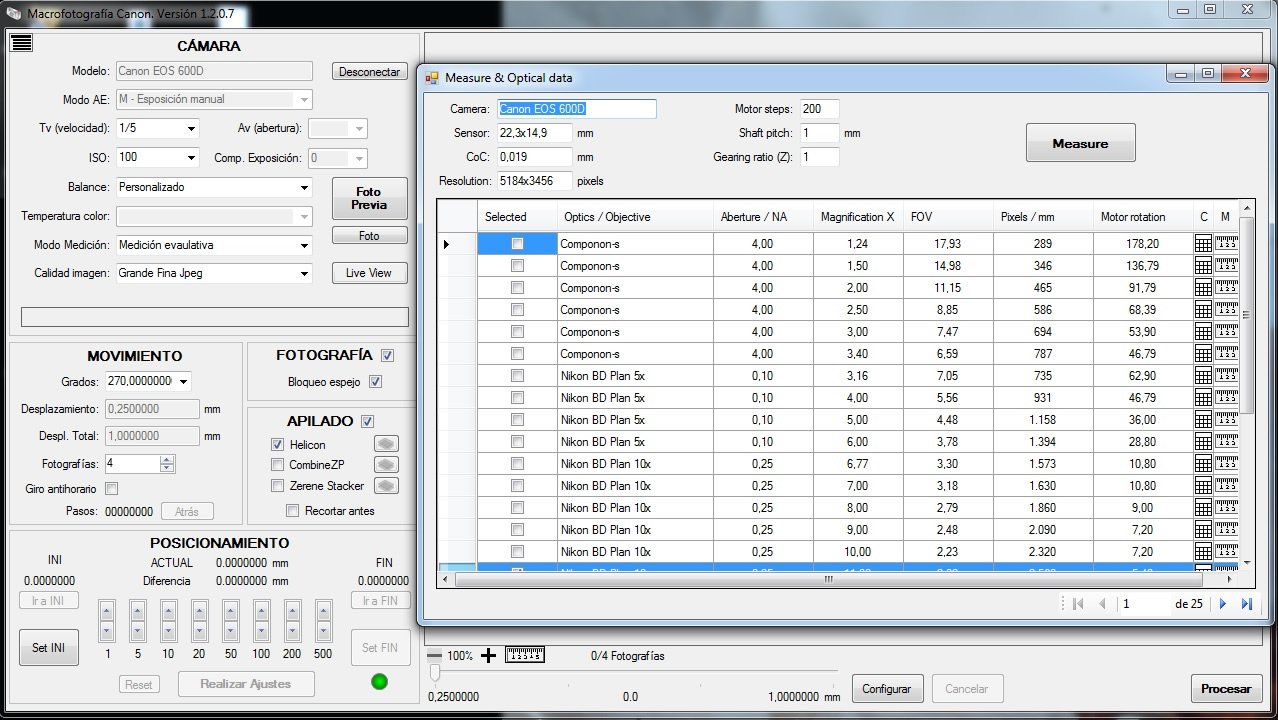Click the CoC input field

[534, 157]
